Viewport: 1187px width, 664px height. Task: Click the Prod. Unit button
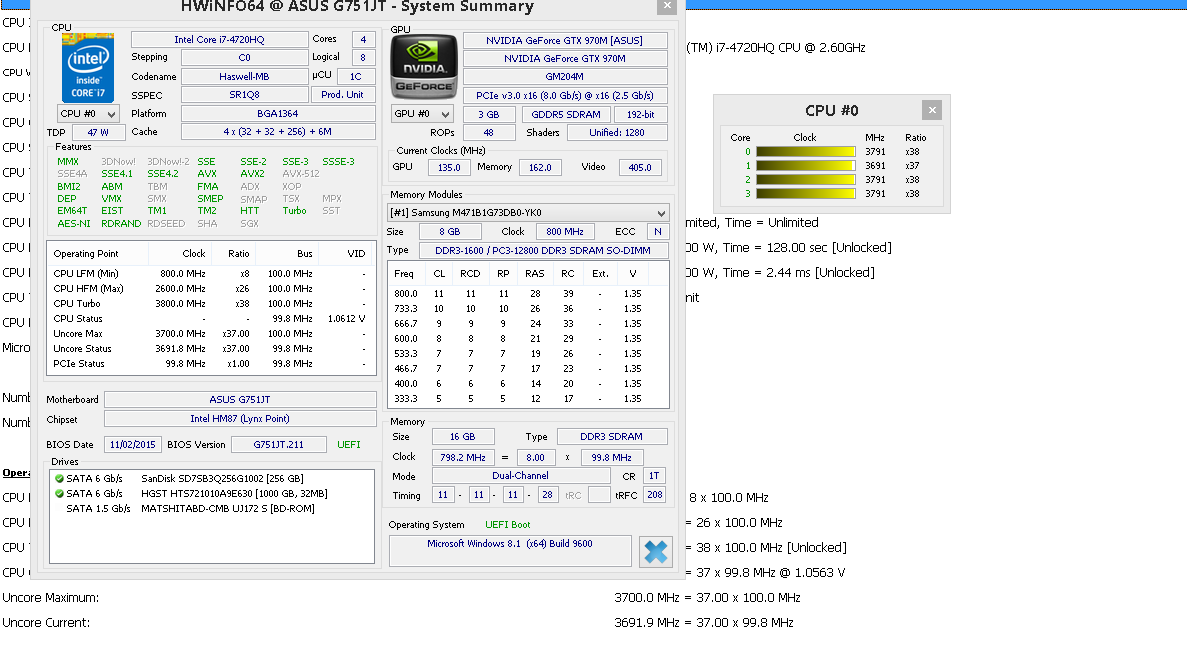click(342, 95)
